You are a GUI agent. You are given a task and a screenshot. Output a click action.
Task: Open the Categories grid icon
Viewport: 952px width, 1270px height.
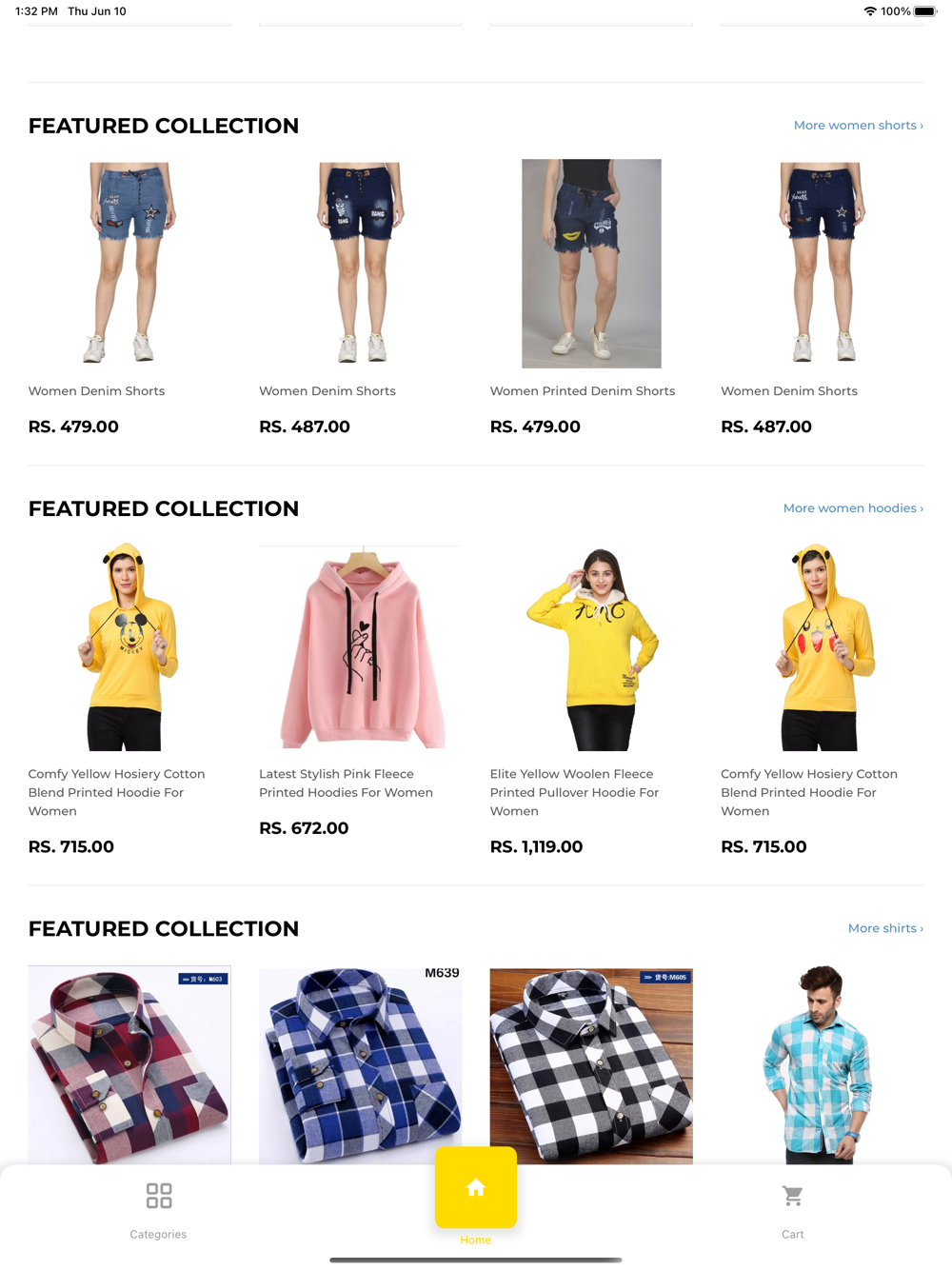[159, 1196]
